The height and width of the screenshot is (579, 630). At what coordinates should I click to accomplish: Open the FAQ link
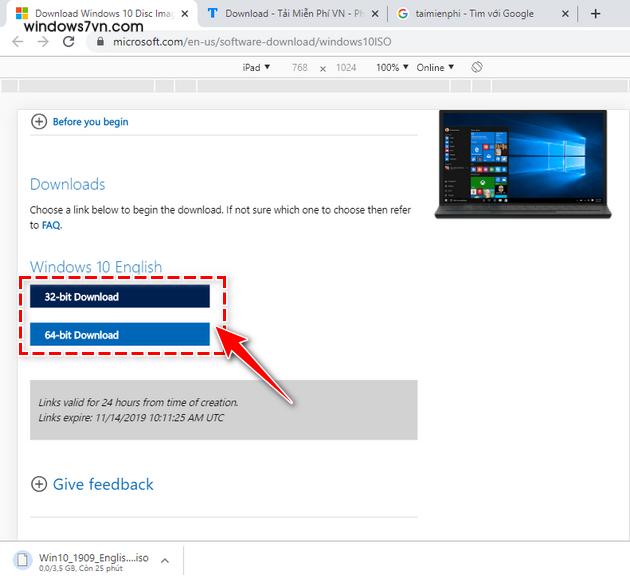click(50, 225)
